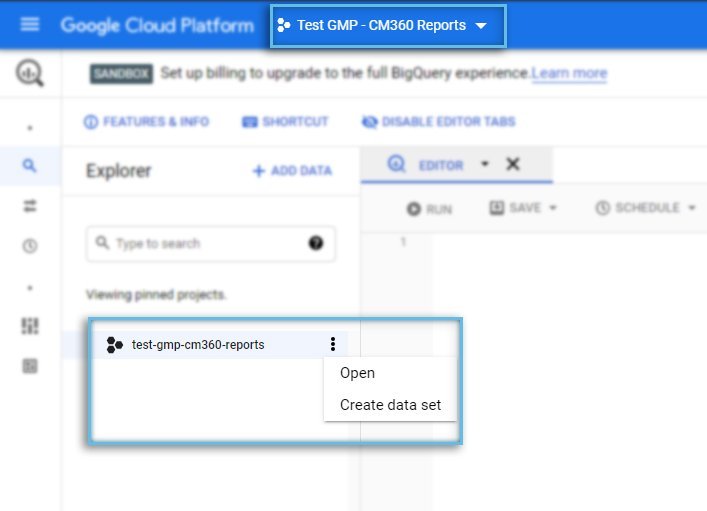Close the Editor tab

[x=513, y=164]
